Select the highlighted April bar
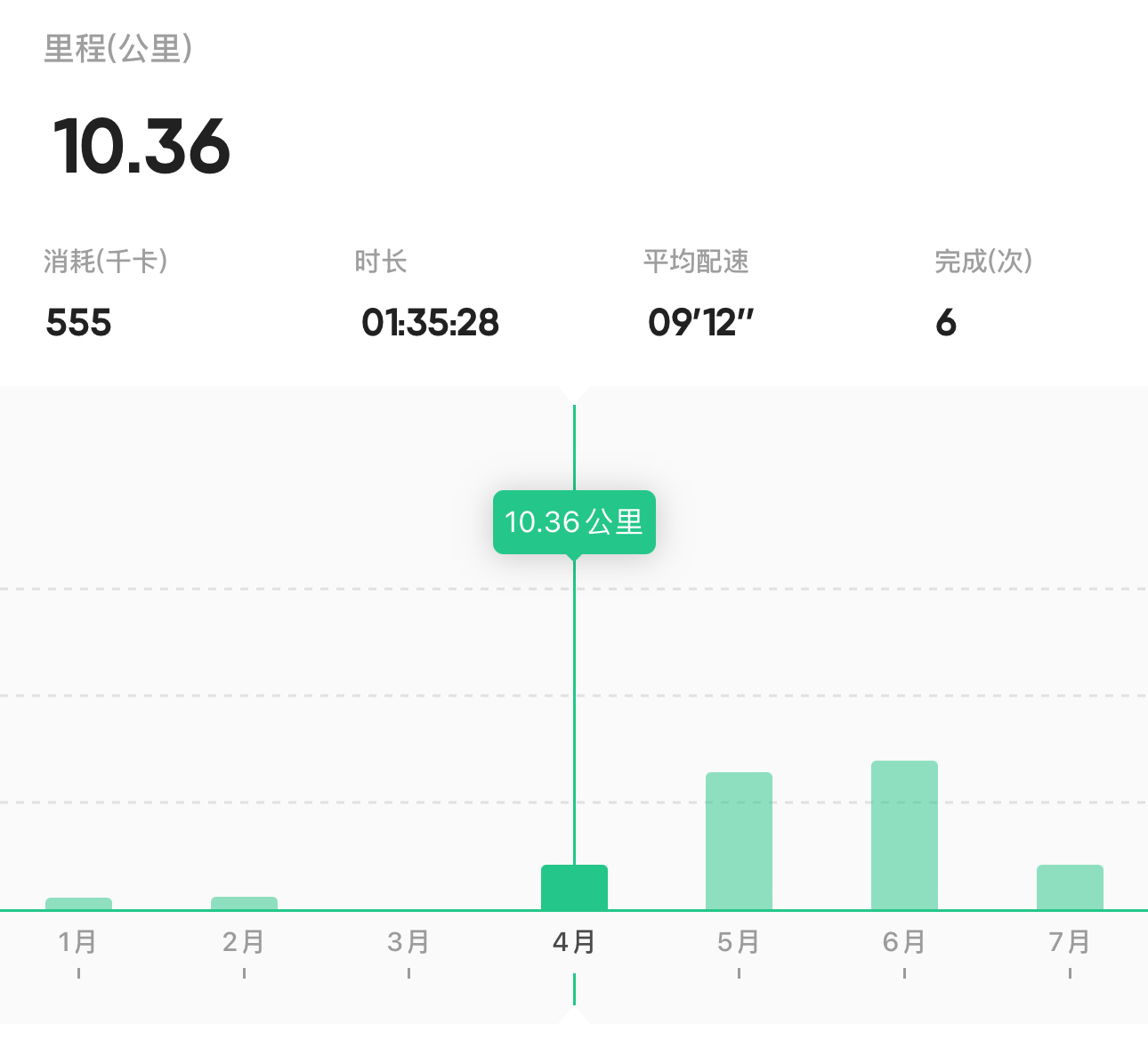 point(574,887)
